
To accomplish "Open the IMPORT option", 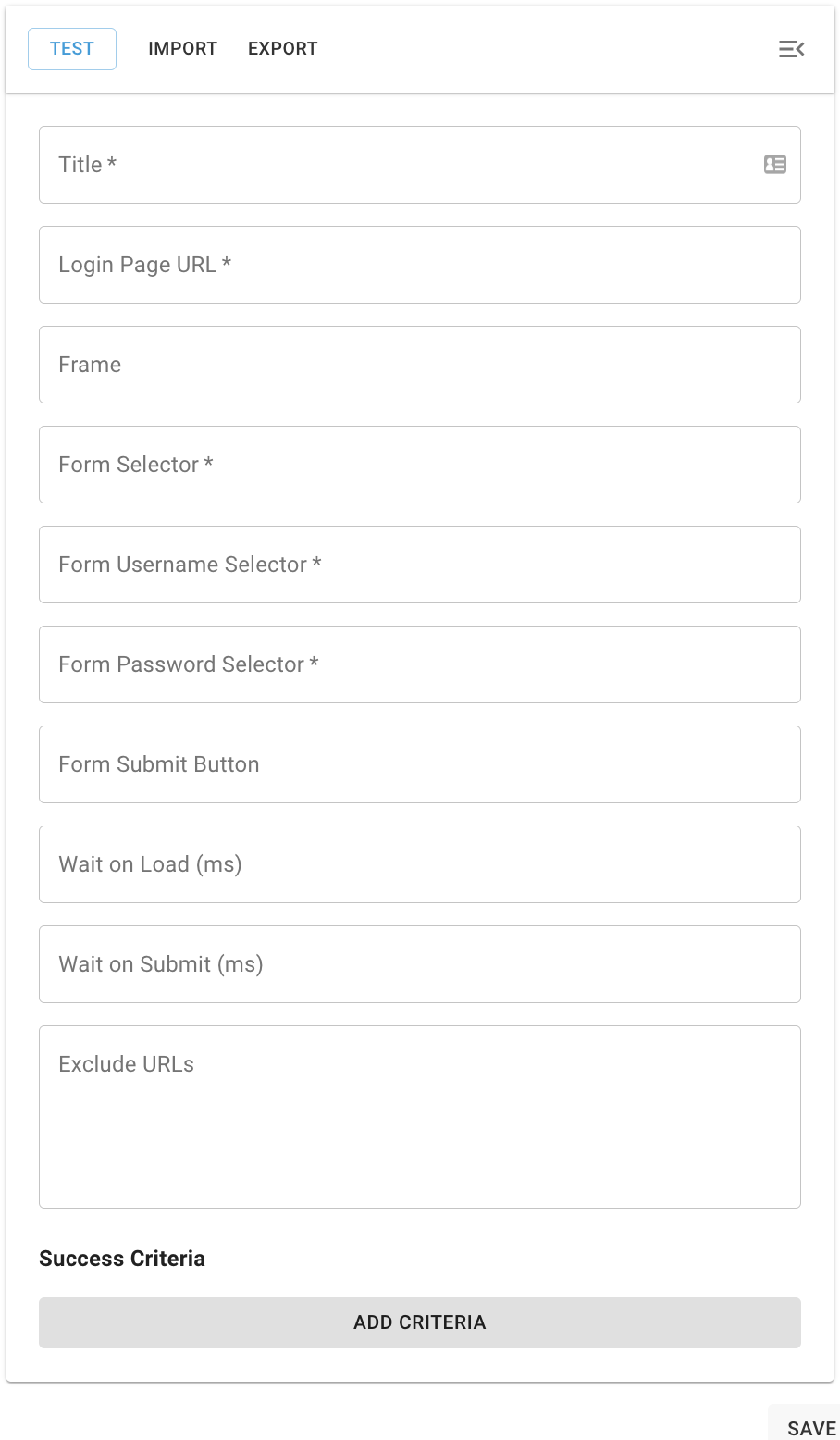I will pyautogui.click(x=182, y=49).
